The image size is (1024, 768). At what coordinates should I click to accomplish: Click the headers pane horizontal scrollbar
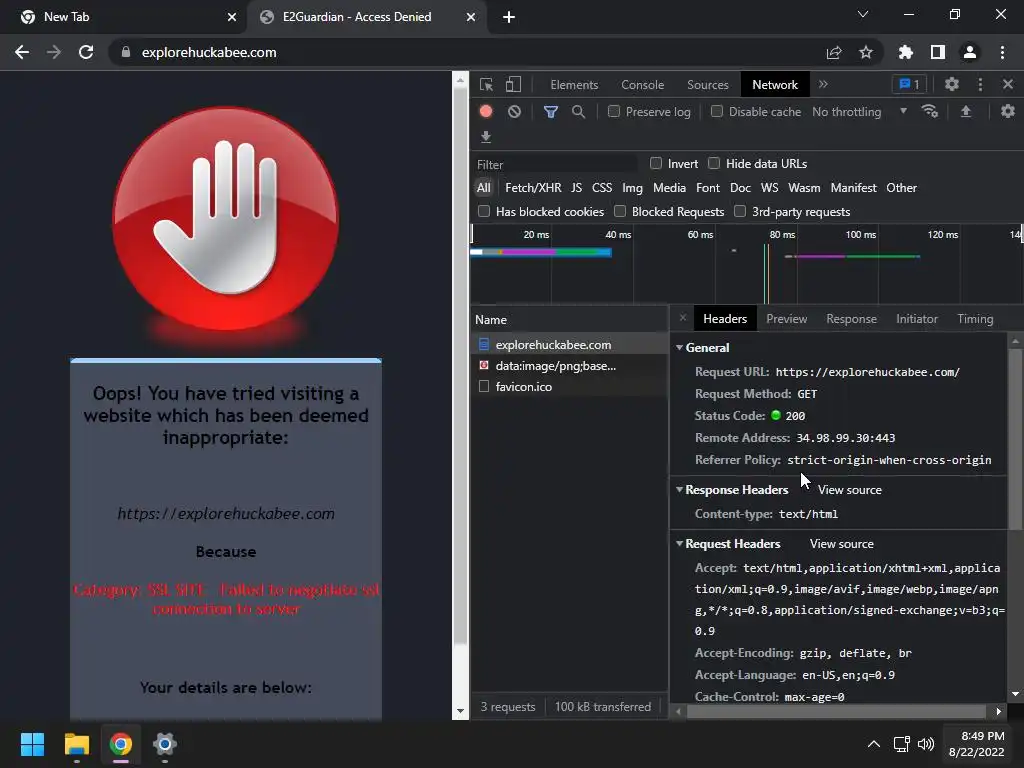pyautogui.click(x=836, y=711)
